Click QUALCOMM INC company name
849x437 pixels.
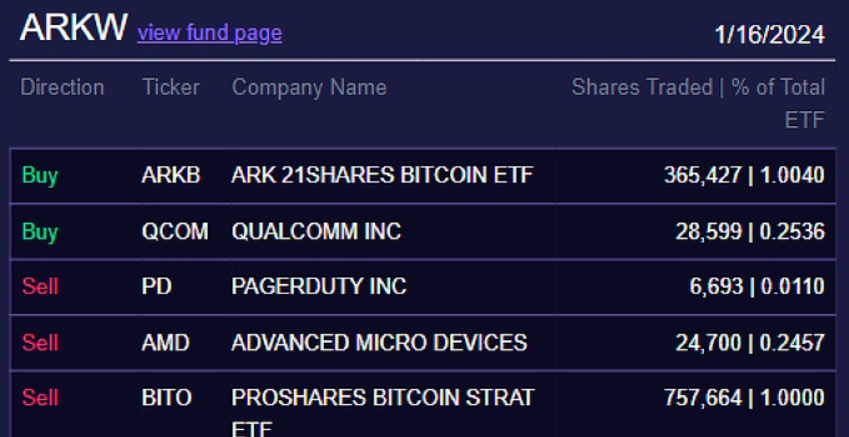click(316, 232)
